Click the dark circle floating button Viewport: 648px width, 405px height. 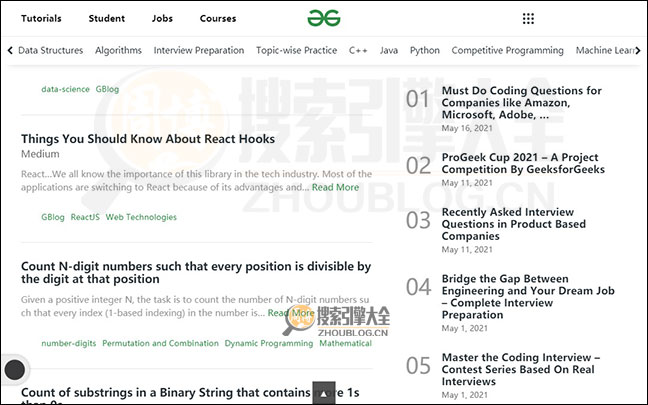[15, 369]
